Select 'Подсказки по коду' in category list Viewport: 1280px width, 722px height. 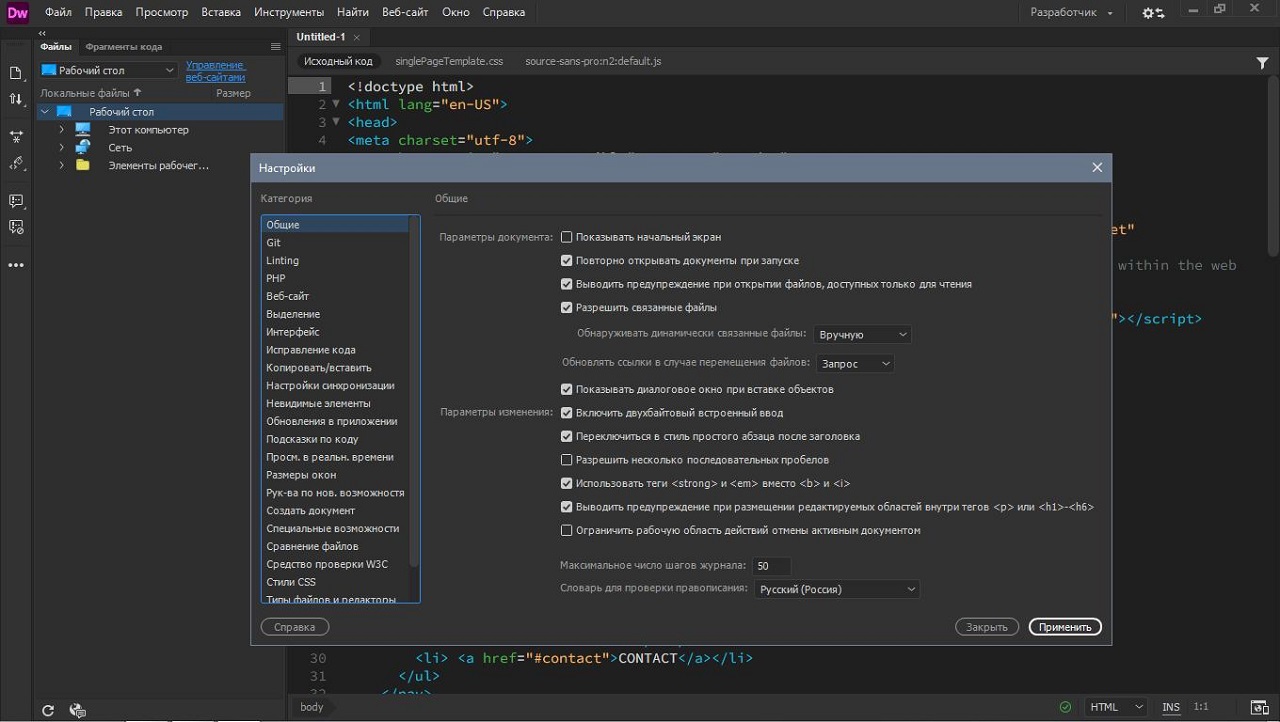(x=312, y=439)
